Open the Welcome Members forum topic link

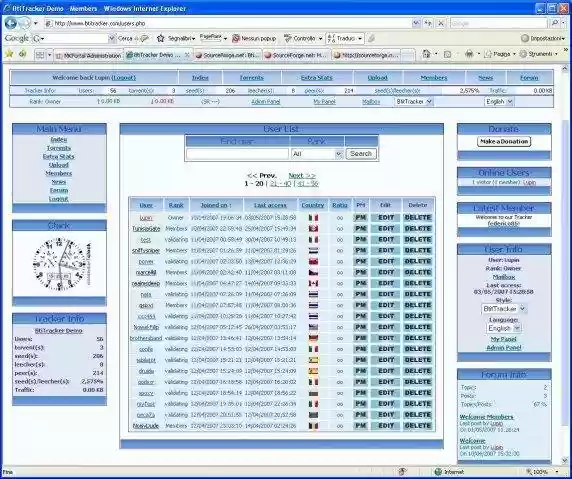[x=487, y=417]
